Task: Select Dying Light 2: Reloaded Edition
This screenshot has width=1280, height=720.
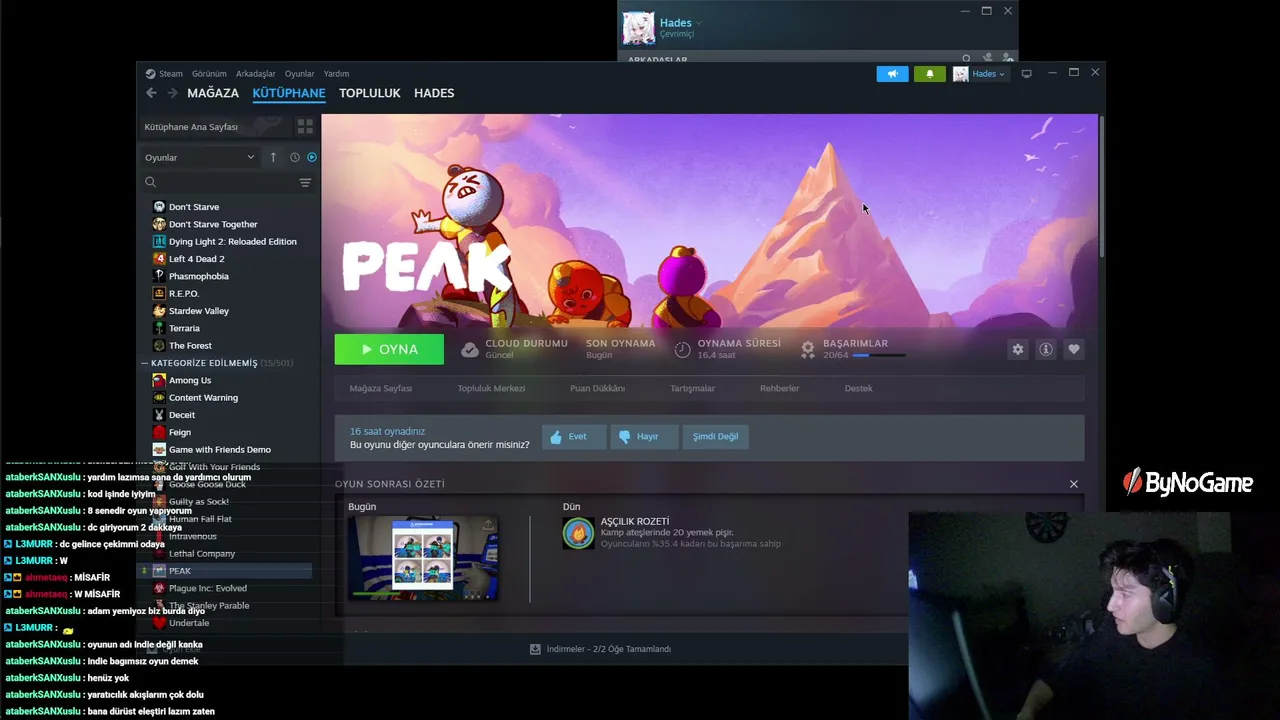Action: click(232, 242)
